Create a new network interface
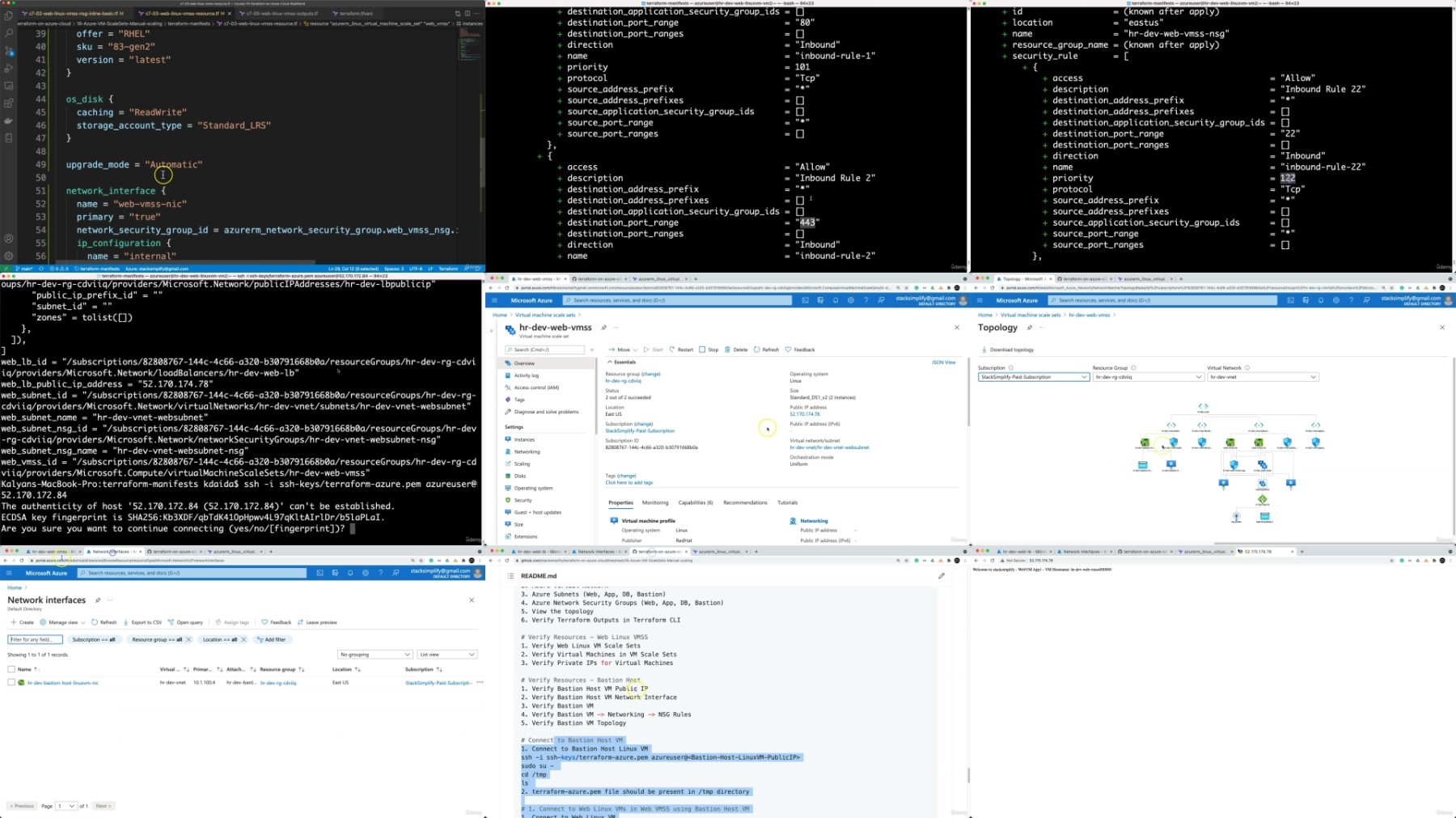1456x818 pixels. click(23, 622)
